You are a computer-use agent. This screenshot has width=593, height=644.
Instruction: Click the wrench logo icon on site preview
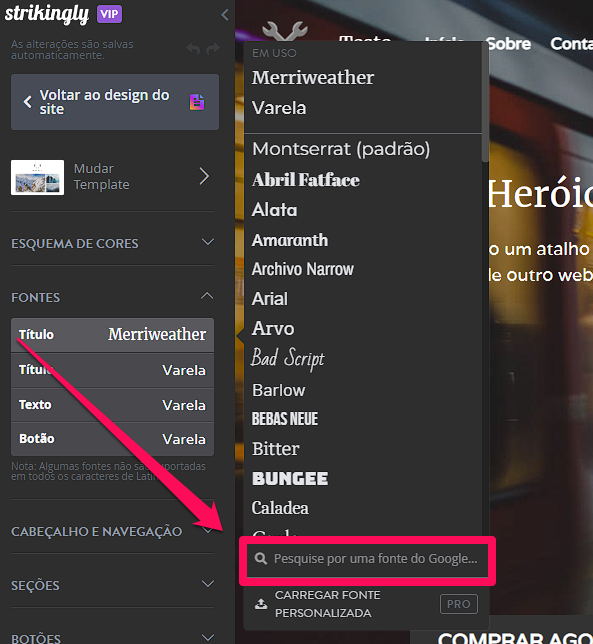click(x=285, y=31)
